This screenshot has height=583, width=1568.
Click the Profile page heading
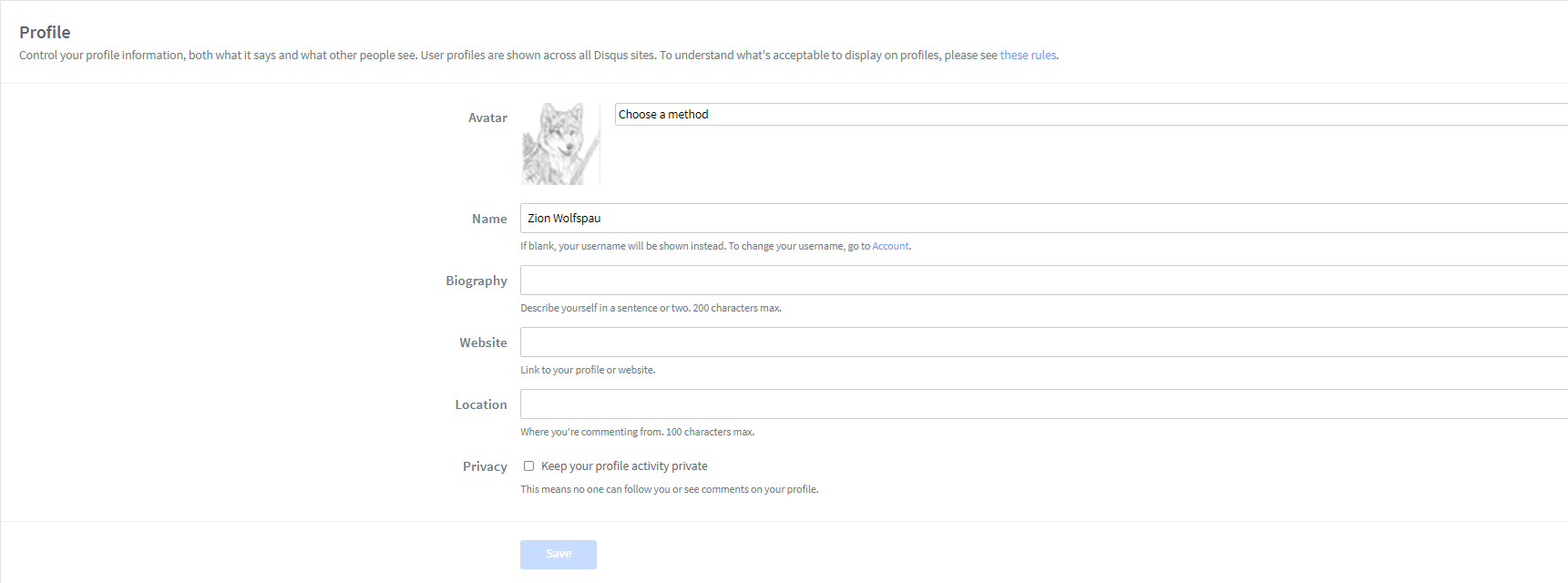tap(45, 32)
